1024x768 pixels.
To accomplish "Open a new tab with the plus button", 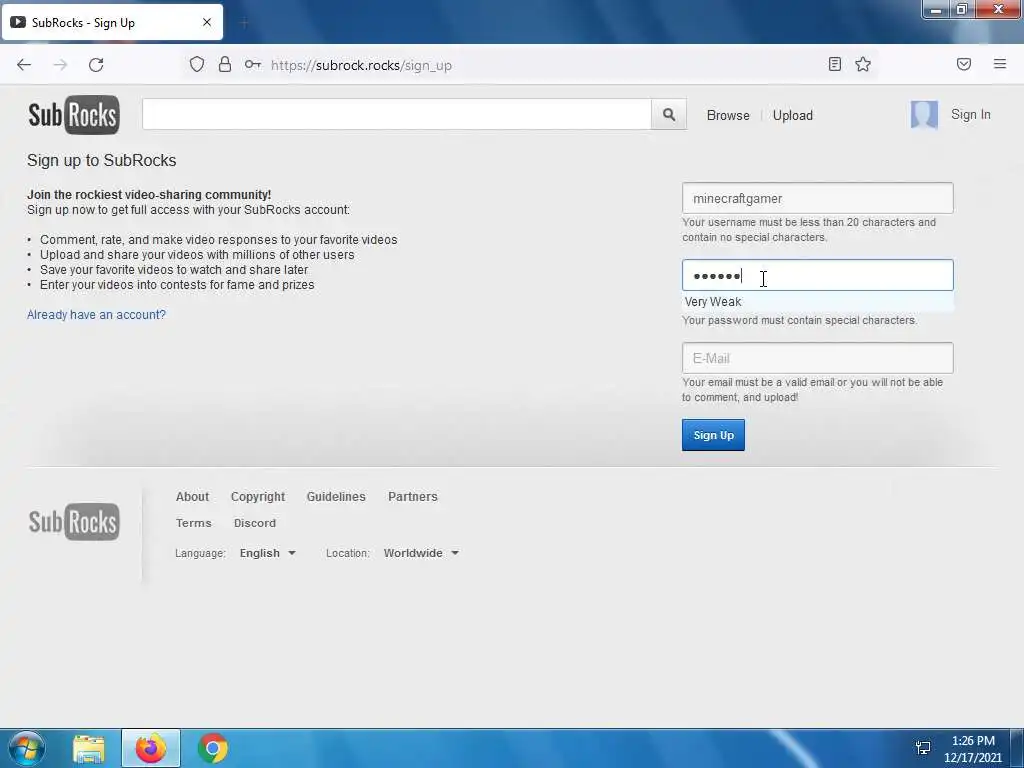I will click(x=244, y=23).
